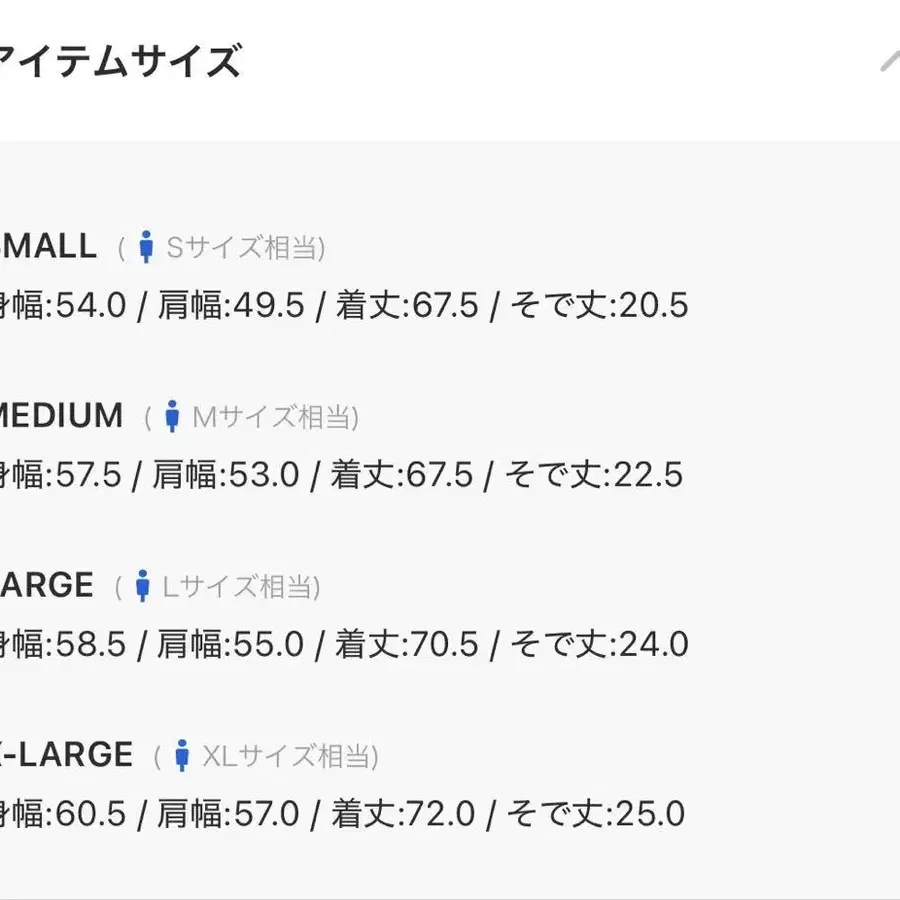Click the blue person icon beside Sサイズ相当
Screen dimensions: 900x900
(x=146, y=247)
